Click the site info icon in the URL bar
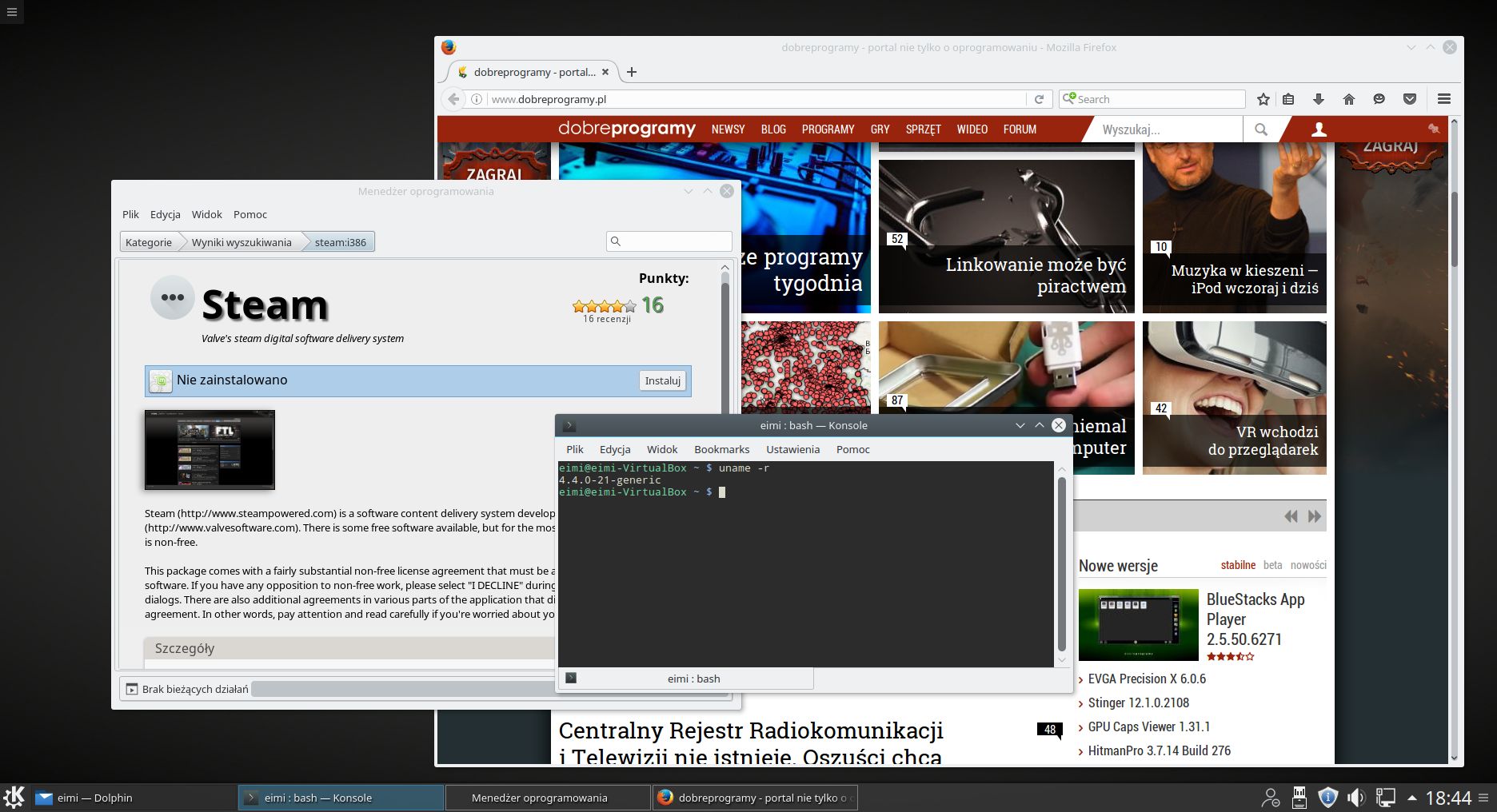Image resolution: width=1497 pixels, height=812 pixels. [x=477, y=99]
